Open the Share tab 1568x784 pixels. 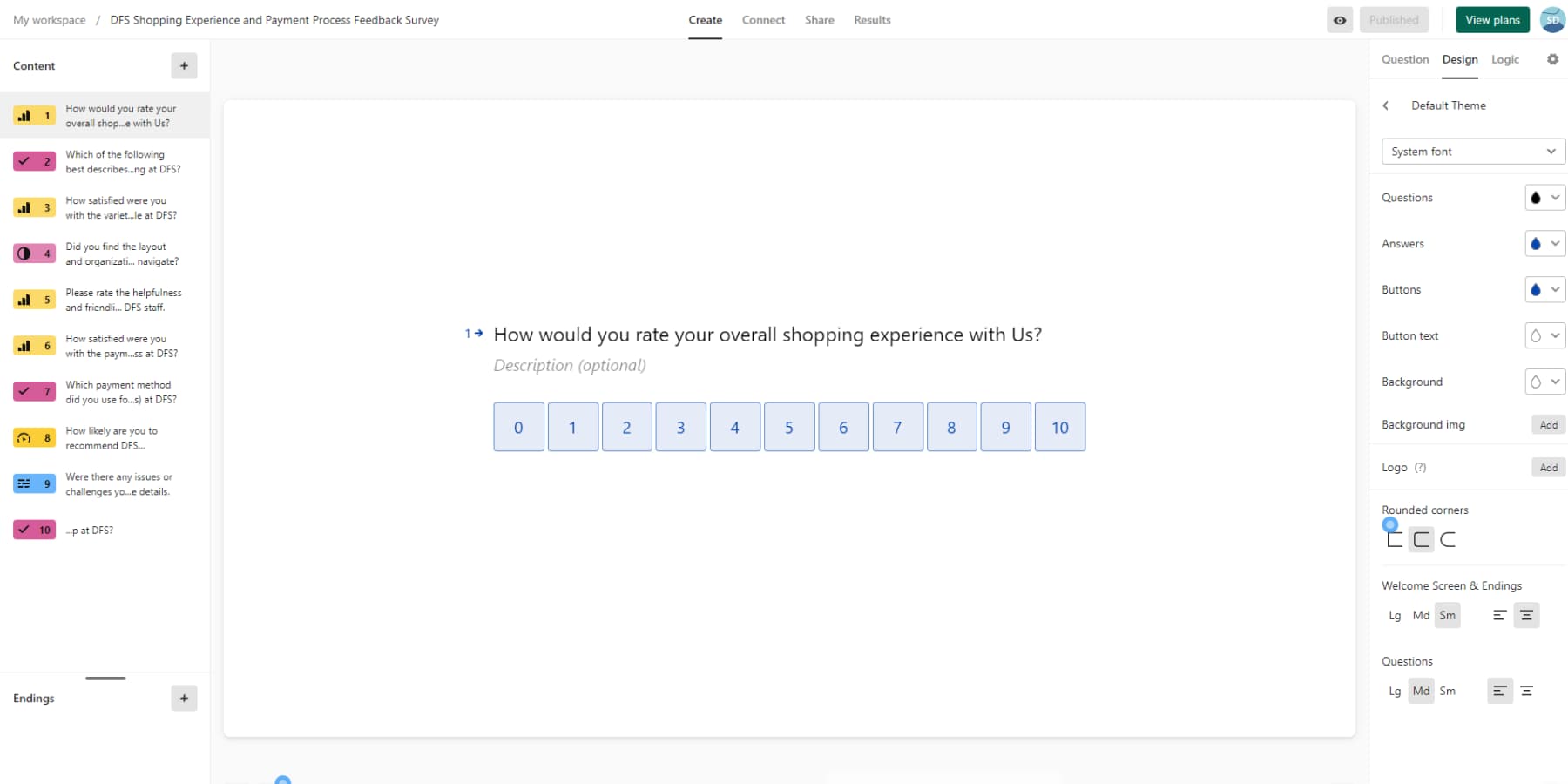click(x=818, y=19)
